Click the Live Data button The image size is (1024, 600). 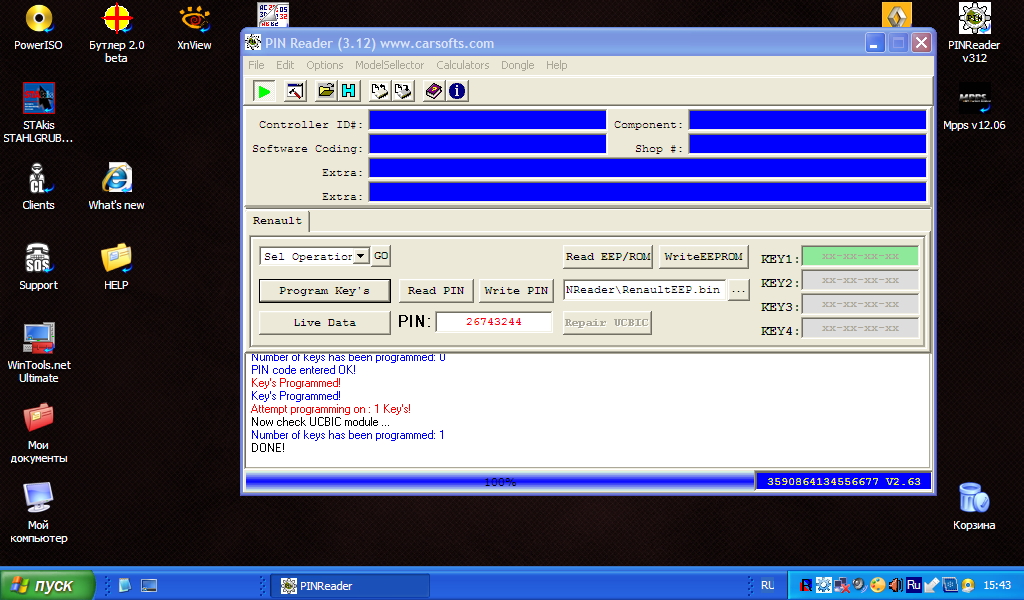pos(325,323)
